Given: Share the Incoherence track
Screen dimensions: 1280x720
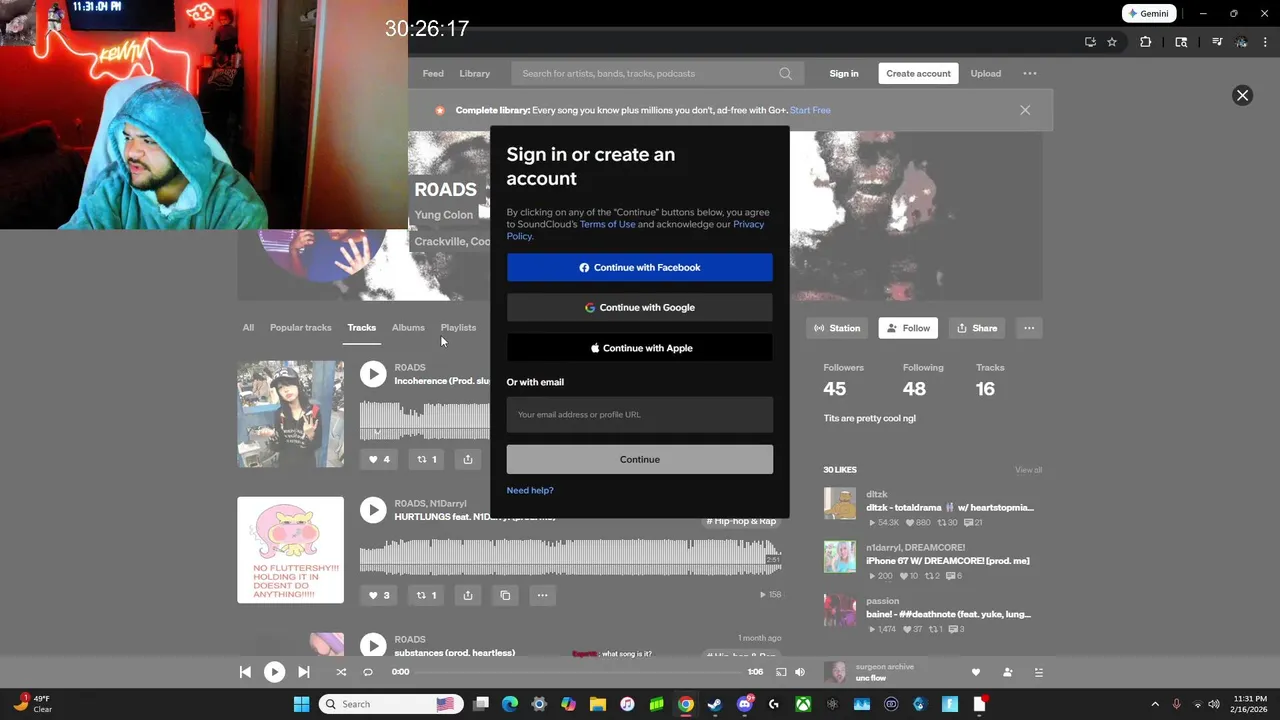Looking at the screenshot, I should pyautogui.click(x=468, y=459).
